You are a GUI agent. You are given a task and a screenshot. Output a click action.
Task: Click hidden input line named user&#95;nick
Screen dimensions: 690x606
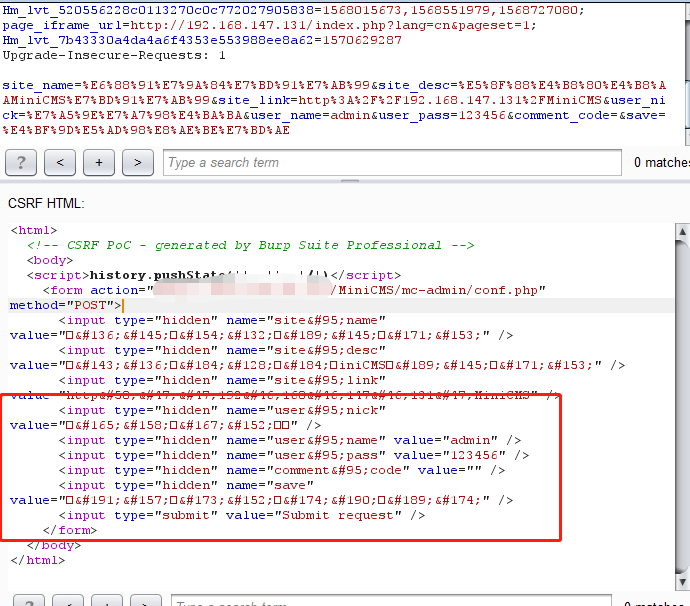[x=222, y=410]
